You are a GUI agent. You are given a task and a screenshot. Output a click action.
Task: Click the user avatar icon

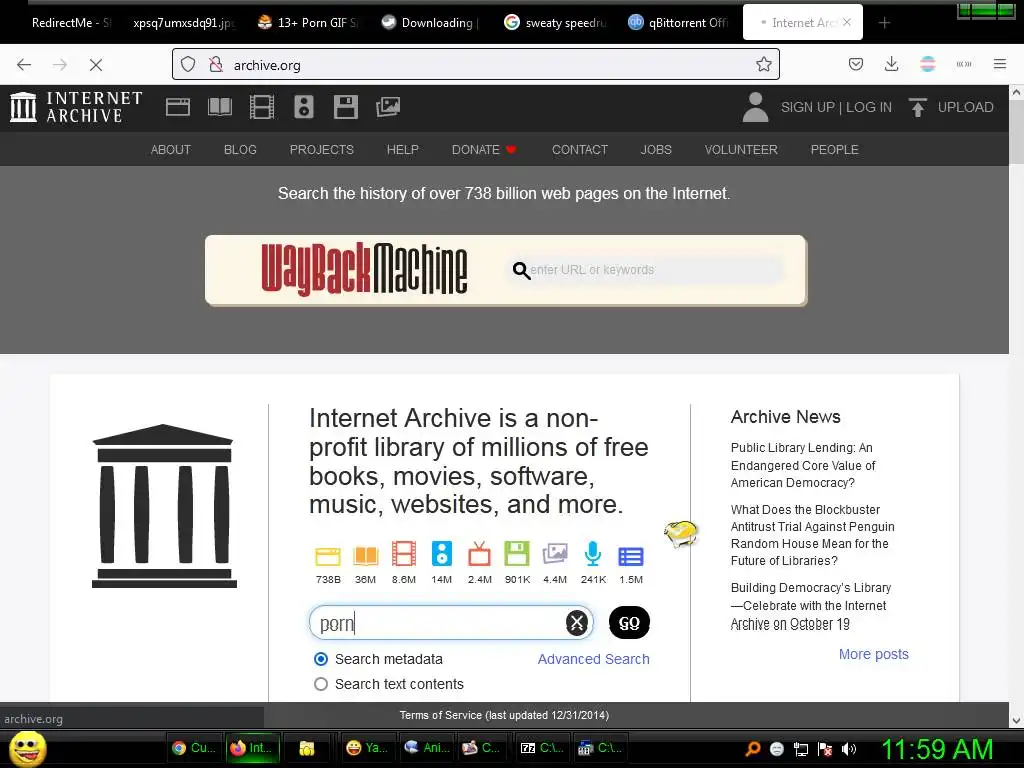756,107
